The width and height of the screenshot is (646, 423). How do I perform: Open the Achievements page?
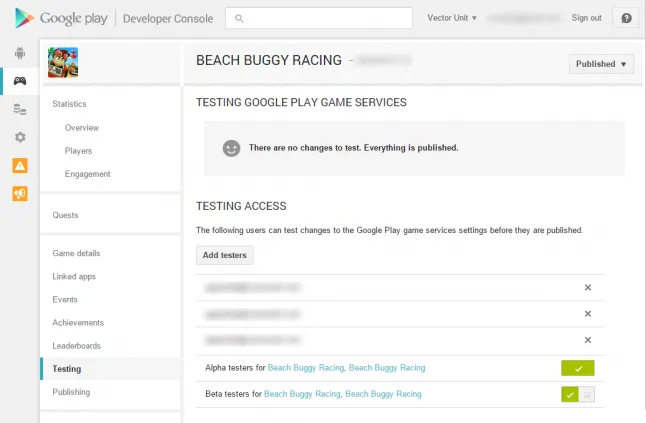pos(78,323)
